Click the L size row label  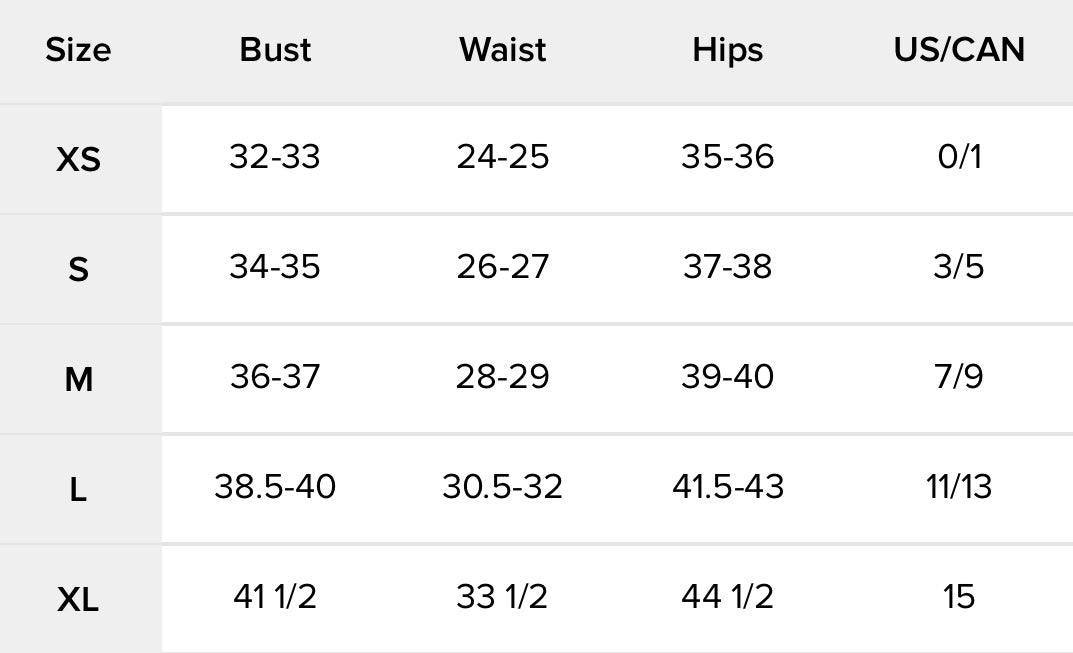tap(78, 489)
